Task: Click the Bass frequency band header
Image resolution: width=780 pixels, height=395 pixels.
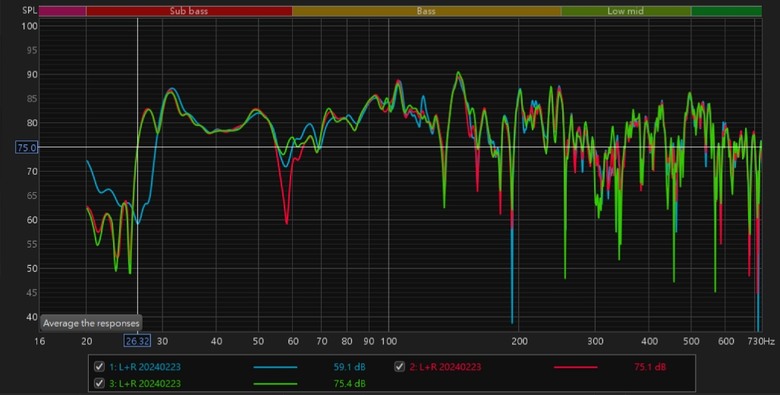Action: (x=426, y=11)
